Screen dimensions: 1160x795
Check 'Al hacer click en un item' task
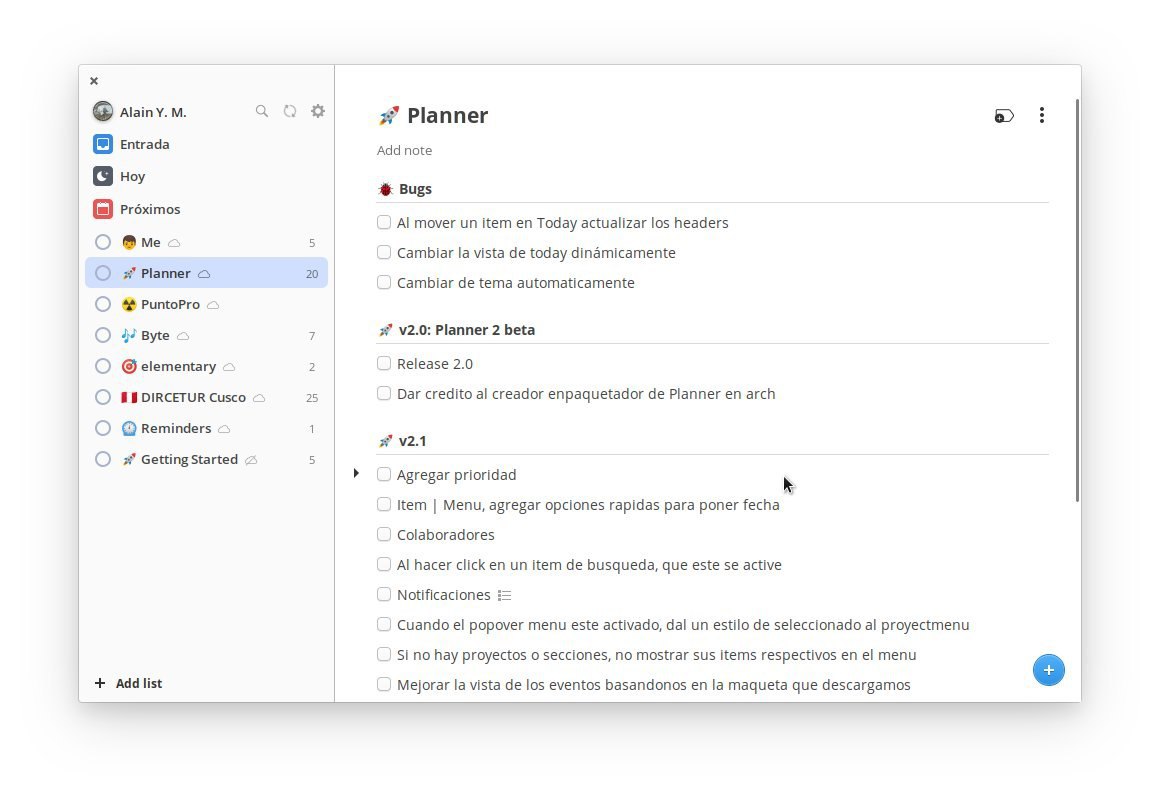pos(383,564)
